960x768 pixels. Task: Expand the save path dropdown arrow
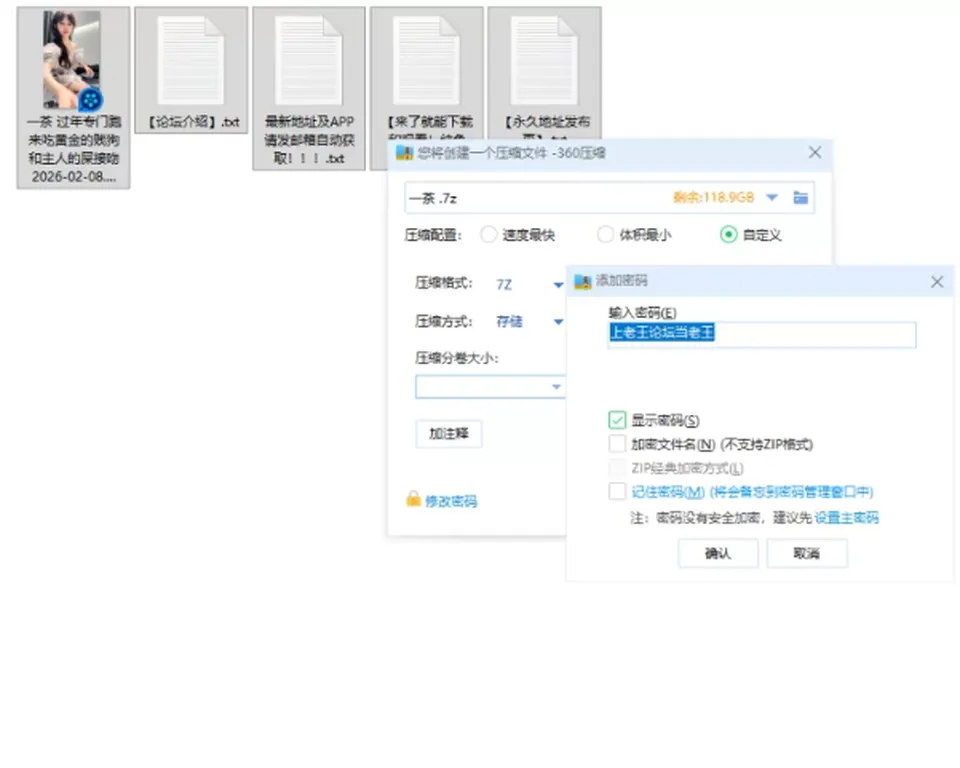772,197
